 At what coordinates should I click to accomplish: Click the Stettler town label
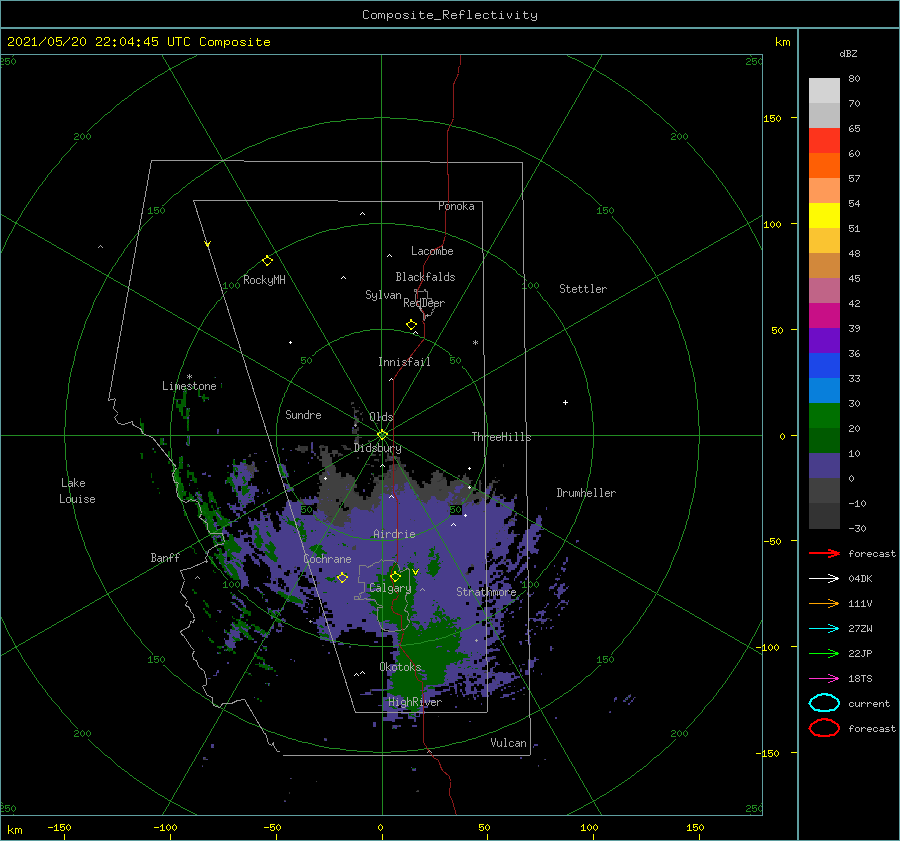click(583, 289)
